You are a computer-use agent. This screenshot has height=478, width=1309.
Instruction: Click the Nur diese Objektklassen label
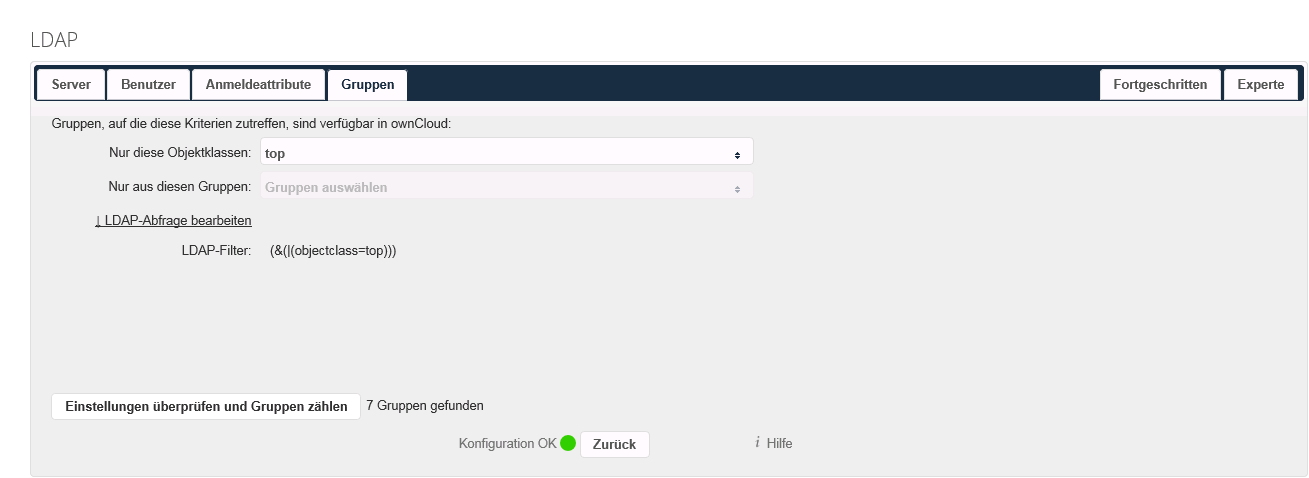[180, 153]
